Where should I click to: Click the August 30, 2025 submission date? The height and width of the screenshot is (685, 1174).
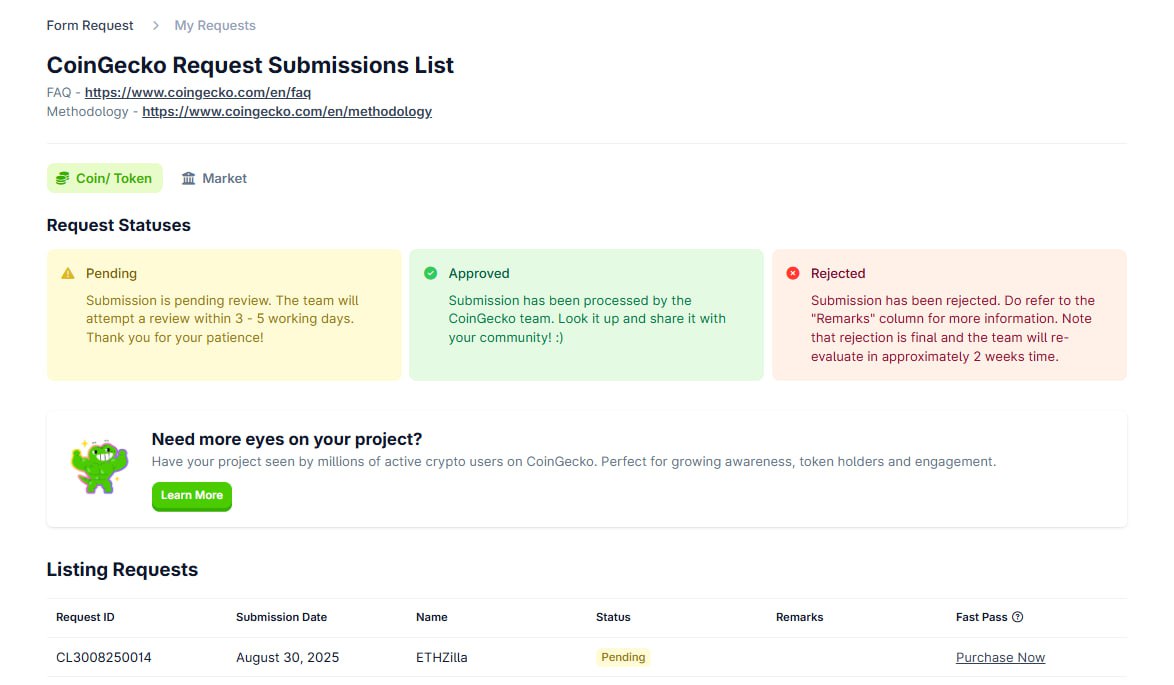[x=288, y=657]
